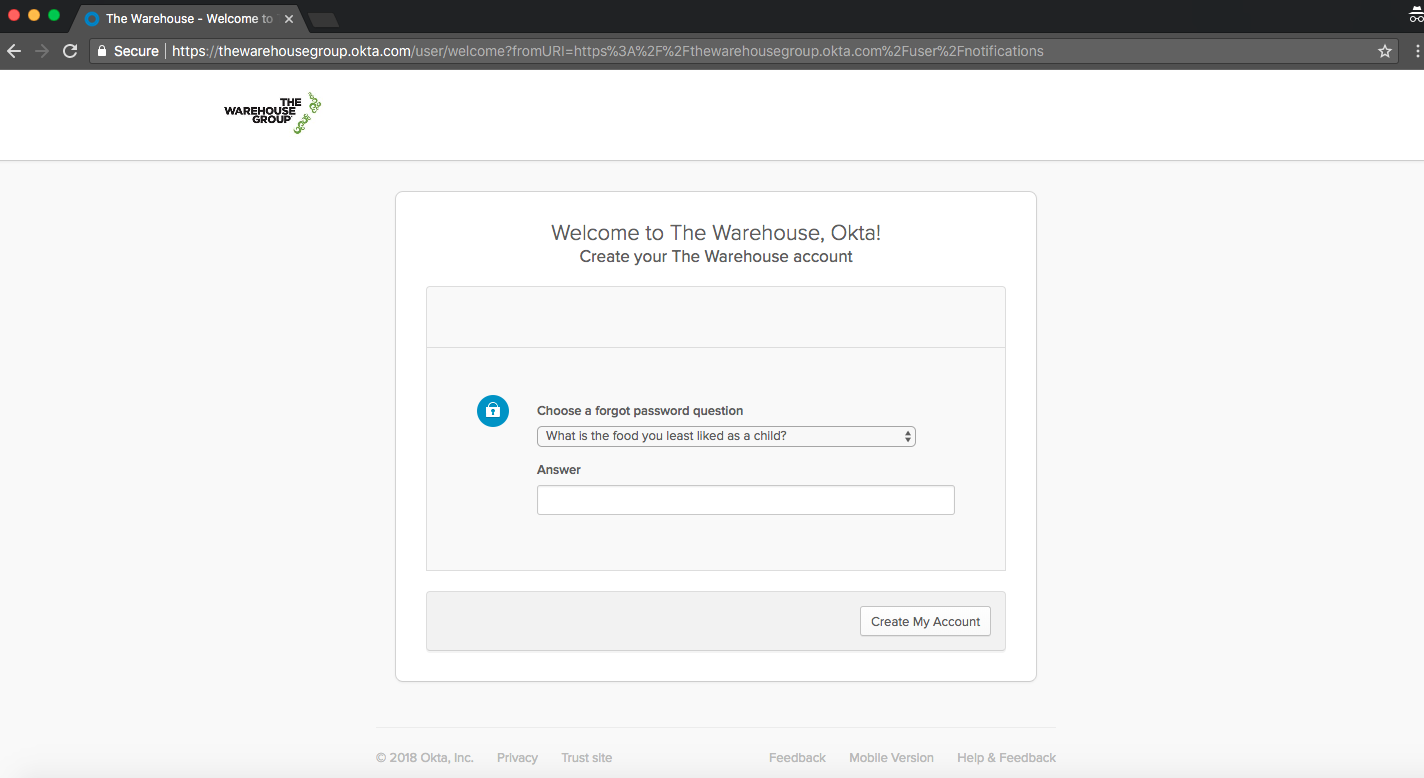The width and height of the screenshot is (1424, 778).
Task: Open a new tab with the blank tab button
Action: click(323, 20)
